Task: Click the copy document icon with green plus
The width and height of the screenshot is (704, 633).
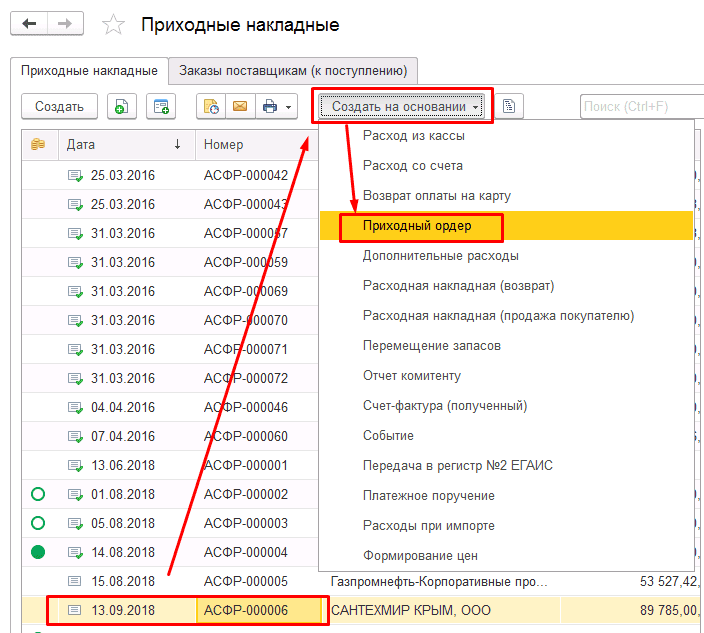Action: tap(121, 106)
